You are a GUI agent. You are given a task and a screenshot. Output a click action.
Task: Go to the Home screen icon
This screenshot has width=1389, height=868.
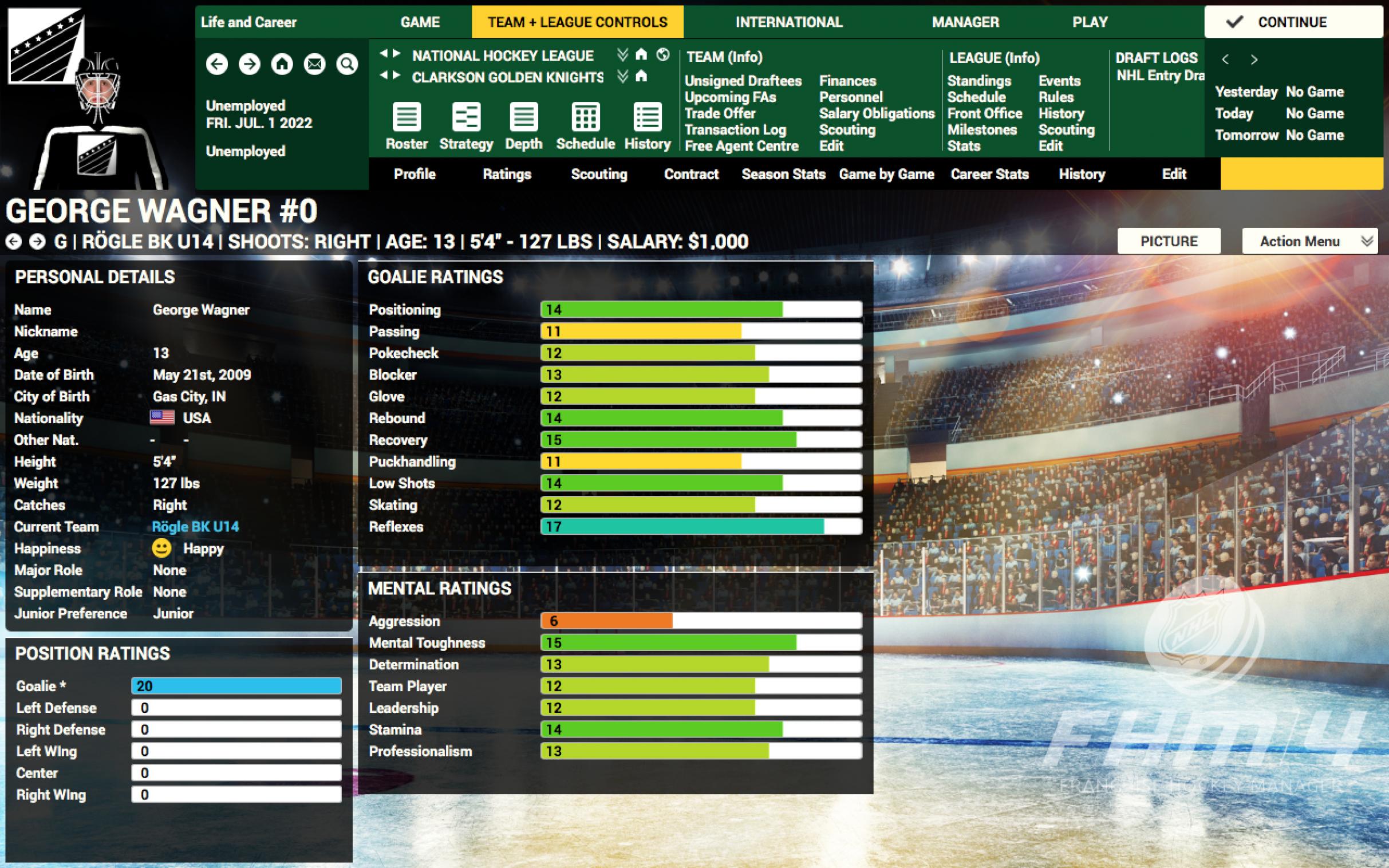click(x=282, y=64)
